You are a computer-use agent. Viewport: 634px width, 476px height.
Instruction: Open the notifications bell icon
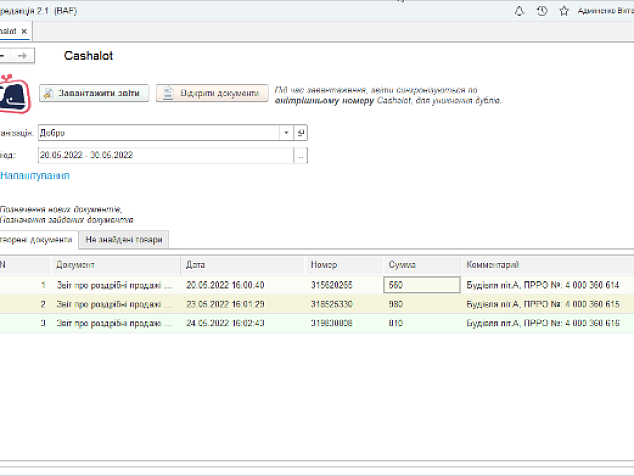(x=519, y=11)
